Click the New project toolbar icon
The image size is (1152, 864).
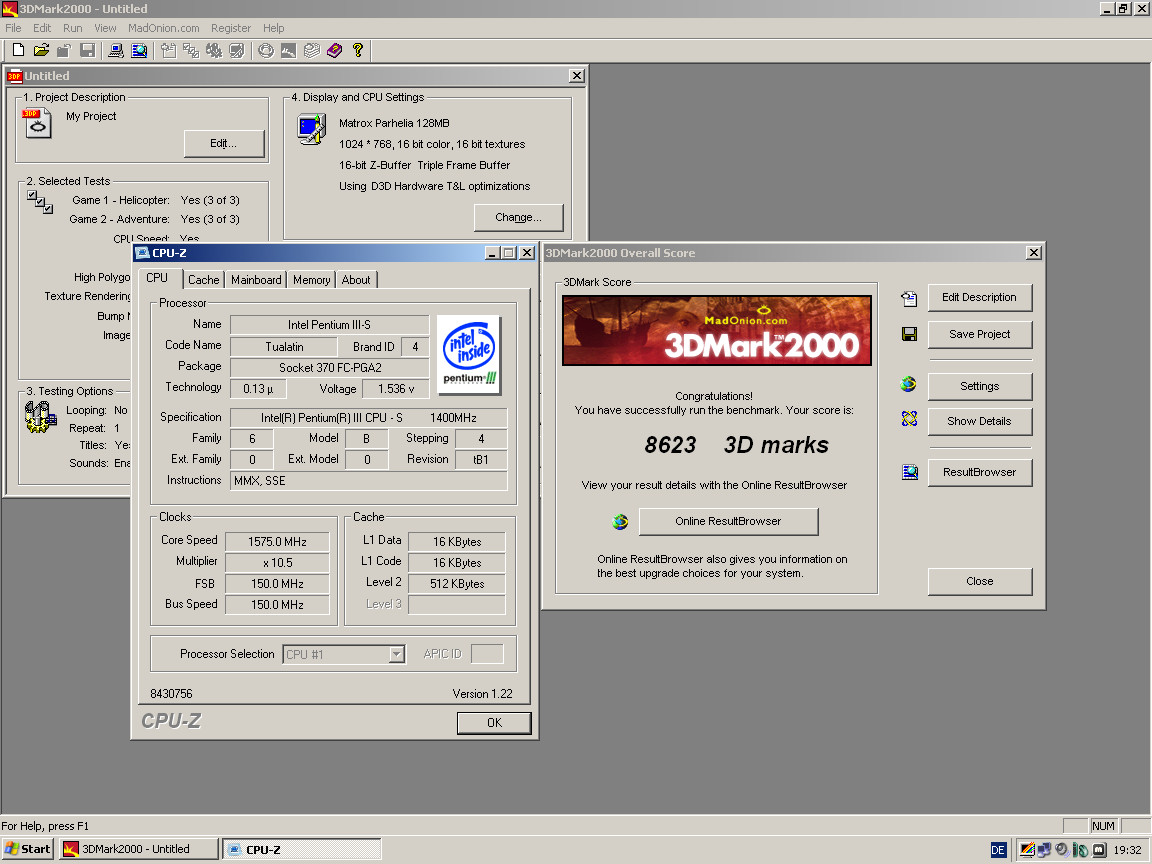[19, 50]
